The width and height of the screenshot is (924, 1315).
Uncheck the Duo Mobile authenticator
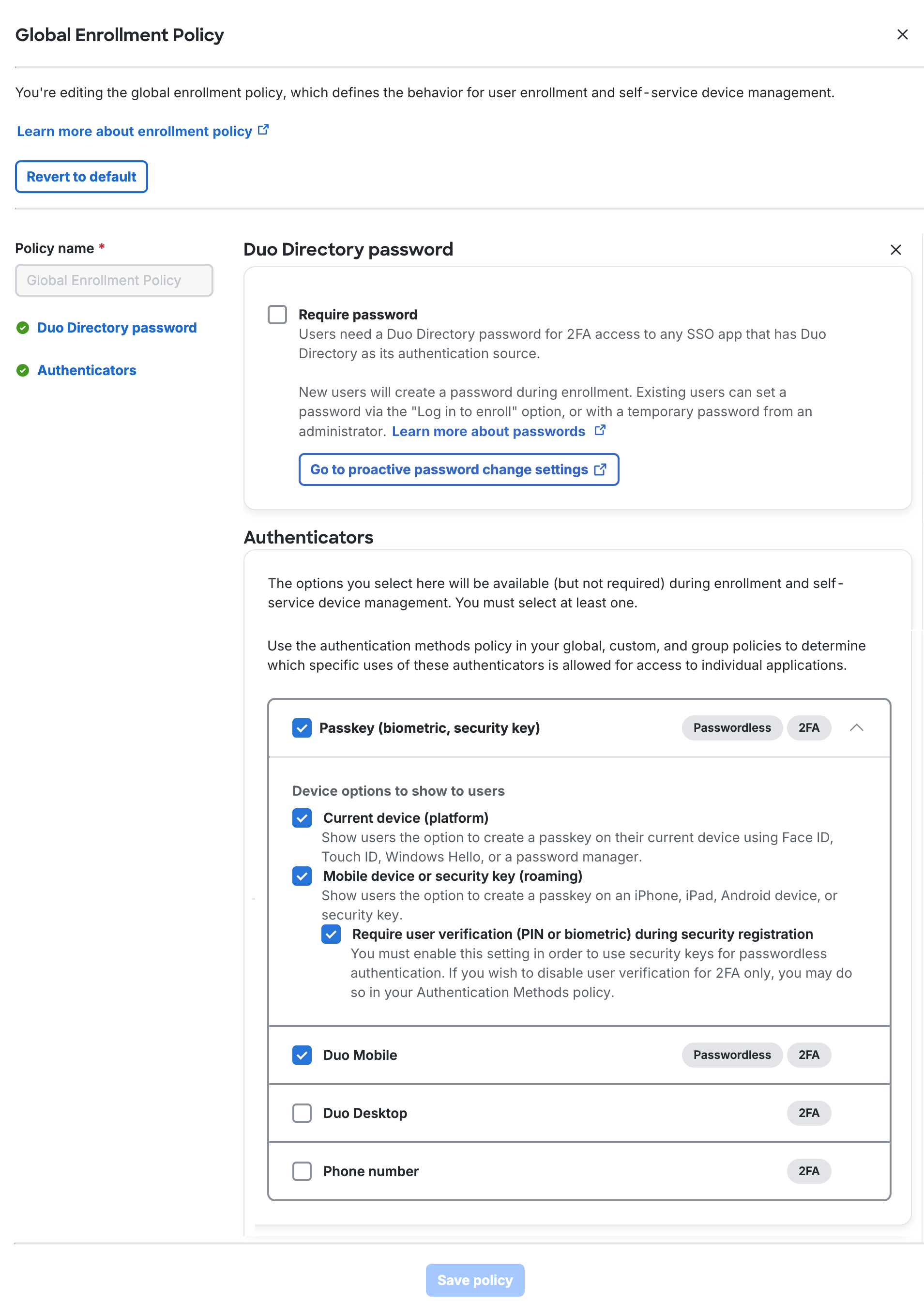[x=302, y=1055]
